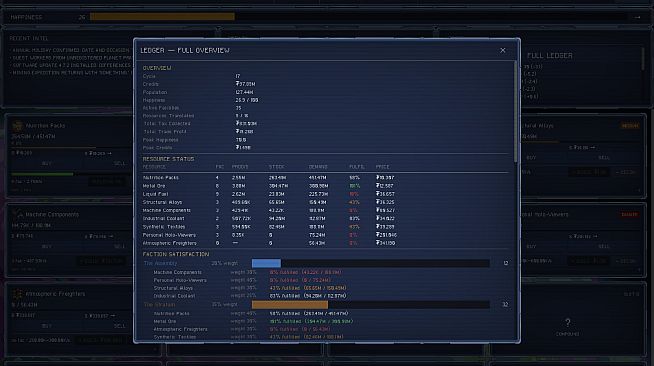This screenshot has width=654, height=366.
Task: Click the Cycle value 17
Action: pyautogui.click(x=238, y=76)
